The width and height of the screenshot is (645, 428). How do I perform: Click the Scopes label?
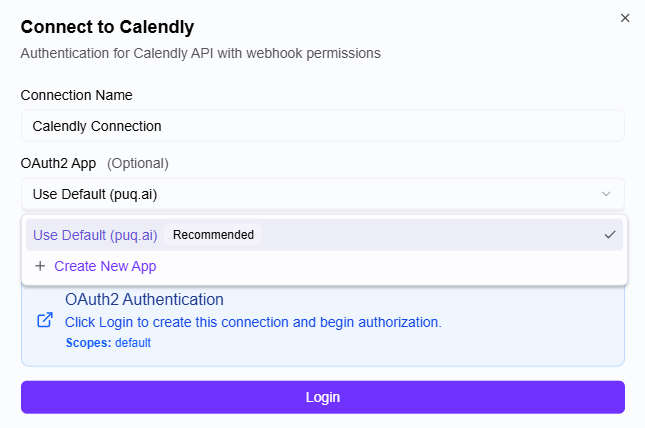coord(88,342)
